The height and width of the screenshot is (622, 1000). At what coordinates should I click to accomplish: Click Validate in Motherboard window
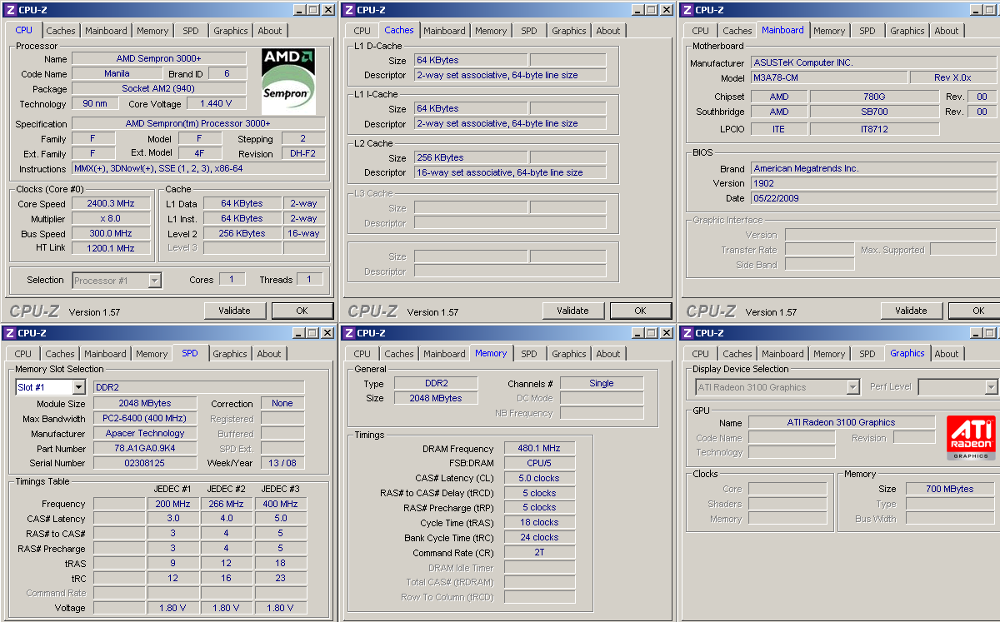[911, 311]
